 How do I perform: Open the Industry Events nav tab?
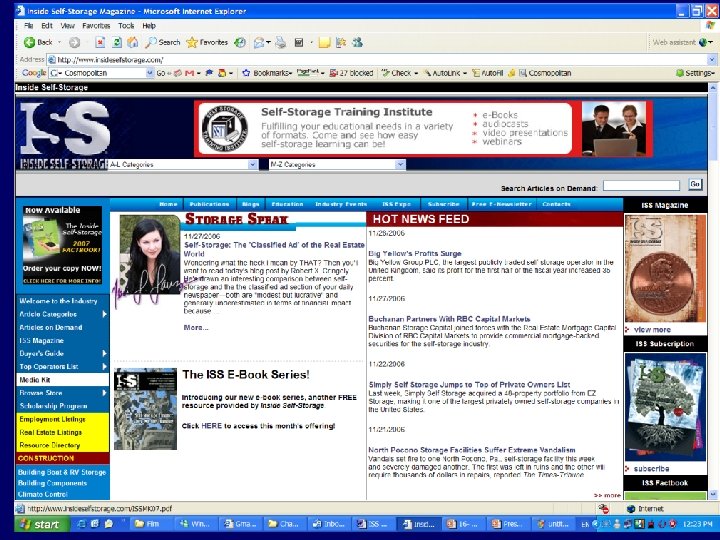click(341, 204)
